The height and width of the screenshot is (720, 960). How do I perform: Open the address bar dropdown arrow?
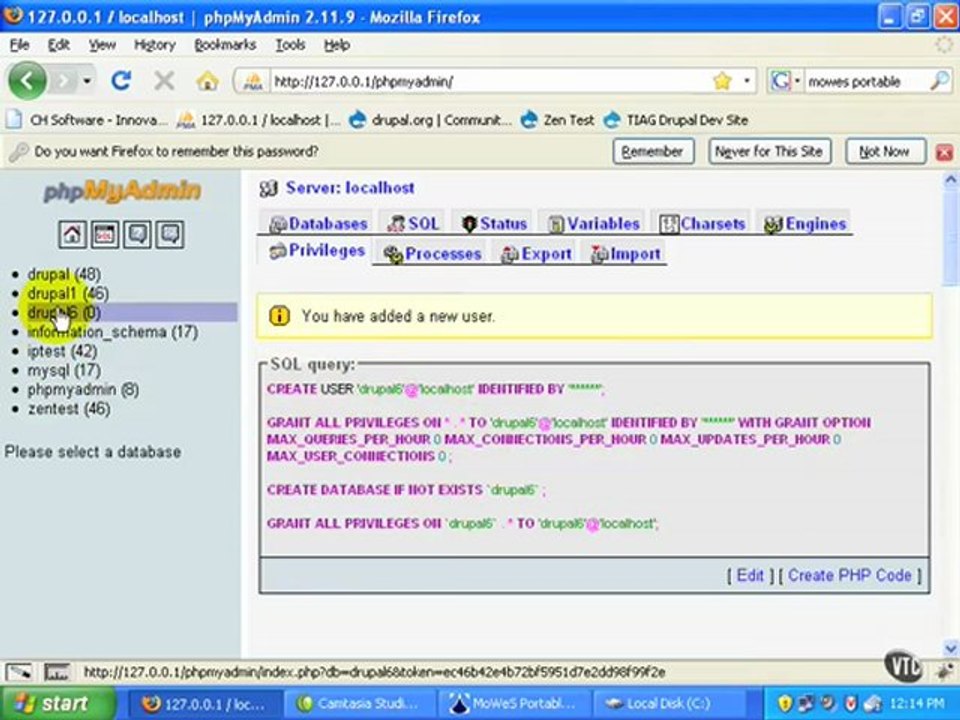pyautogui.click(x=747, y=81)
